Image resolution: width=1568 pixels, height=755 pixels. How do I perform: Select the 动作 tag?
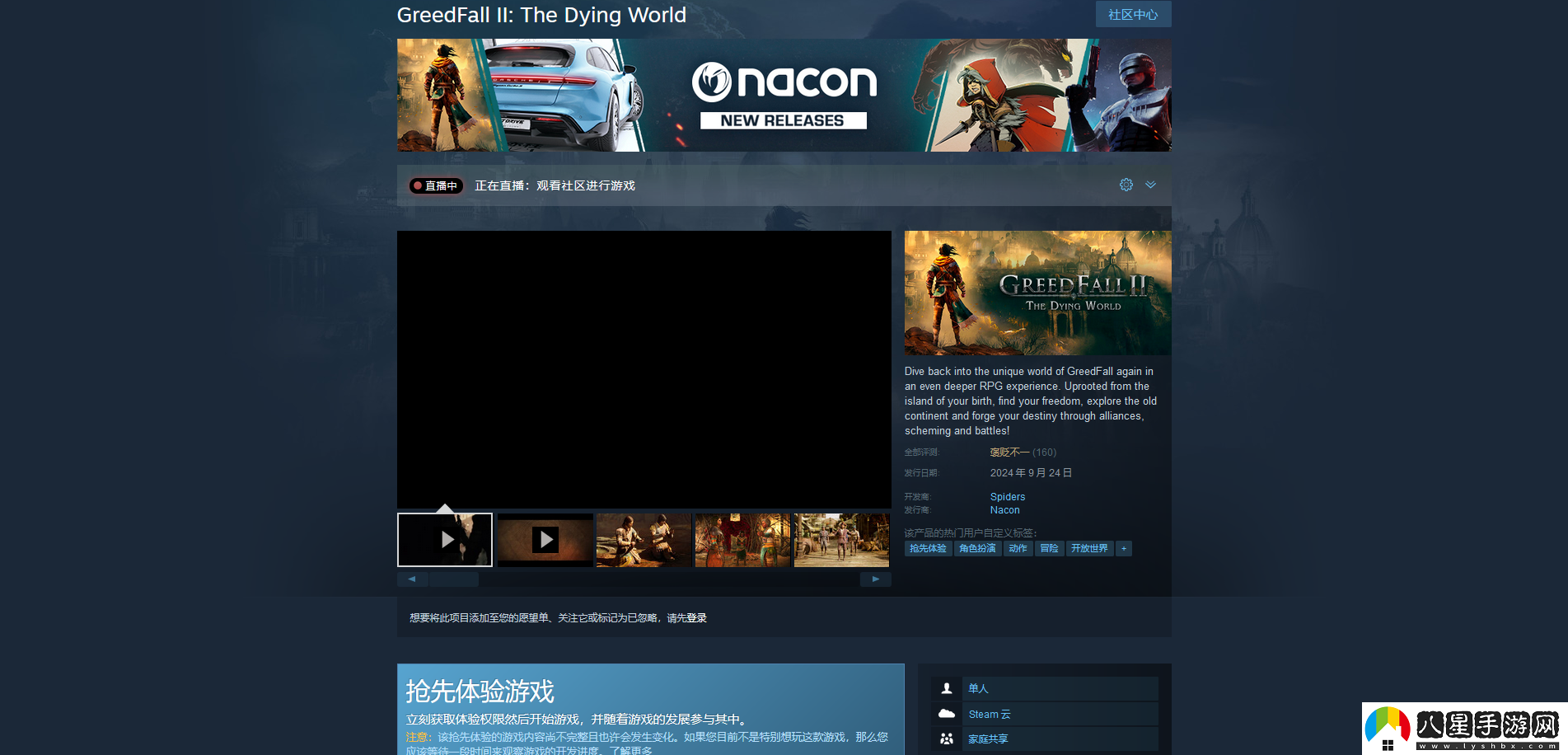(x=1018, y=548)
